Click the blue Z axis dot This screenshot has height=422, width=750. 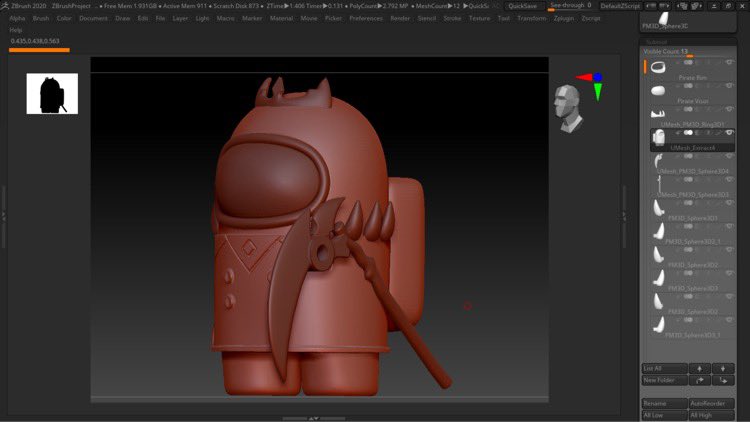pyautogui.click(x=597, y=77)
